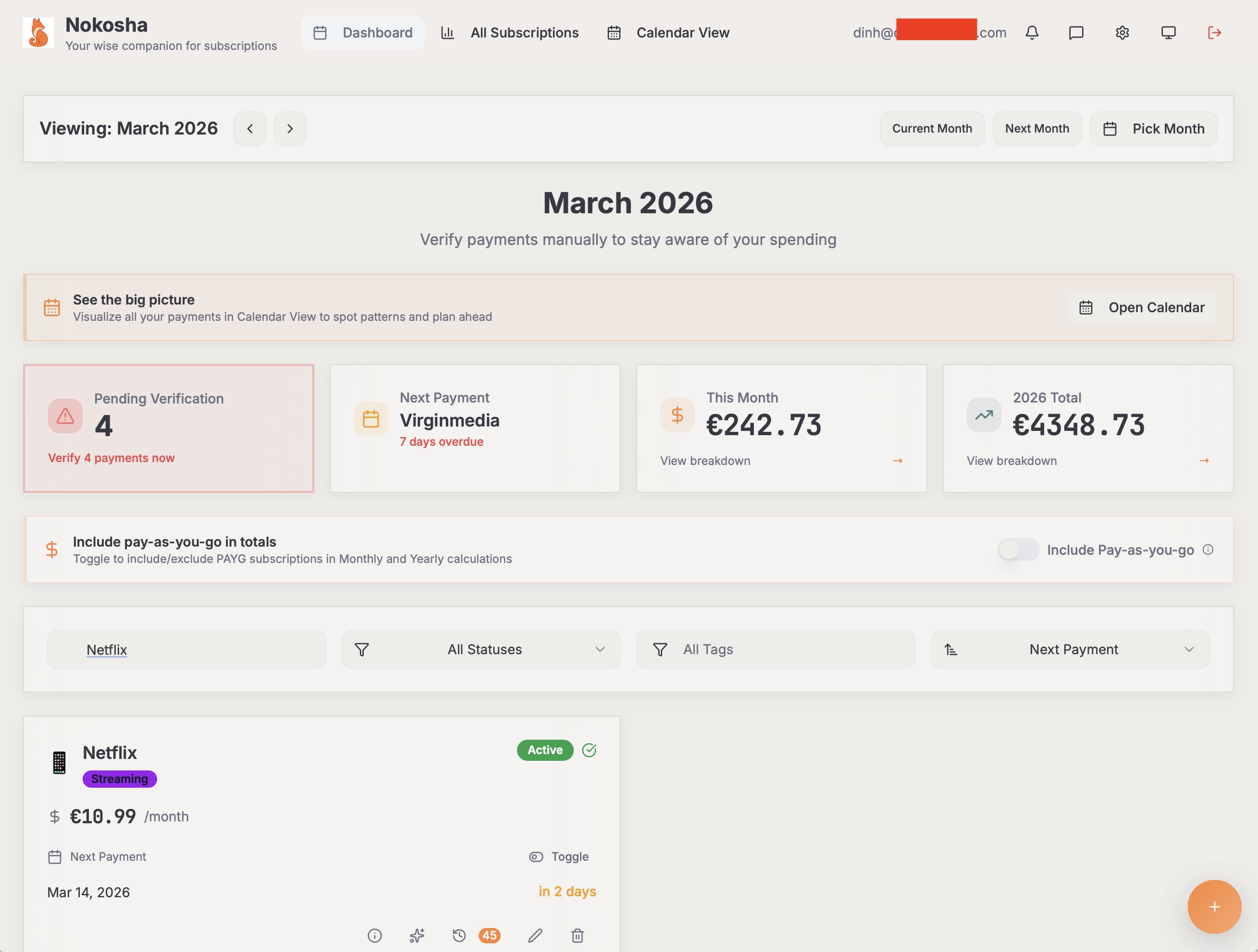The width and height of the screenshot is (1258, 952).
Task: Open payment history via the clock icon
Action: (x=459, y=936)
